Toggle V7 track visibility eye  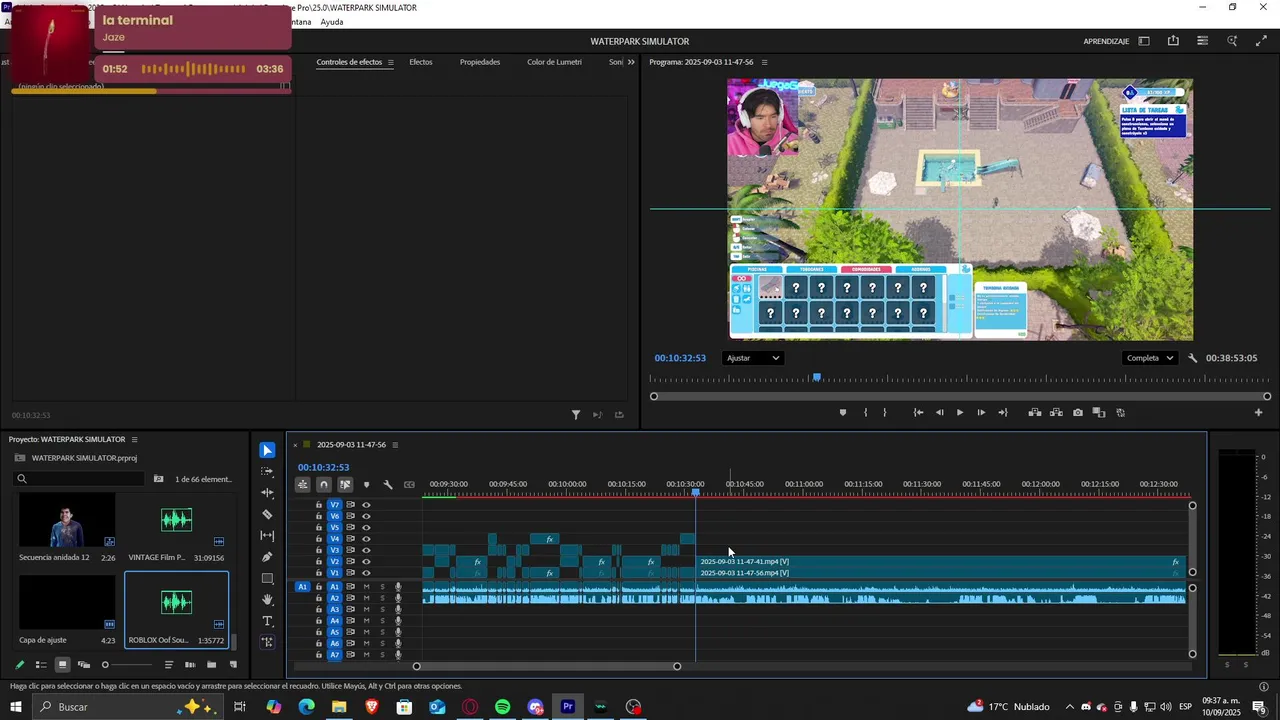click(366, 505)
